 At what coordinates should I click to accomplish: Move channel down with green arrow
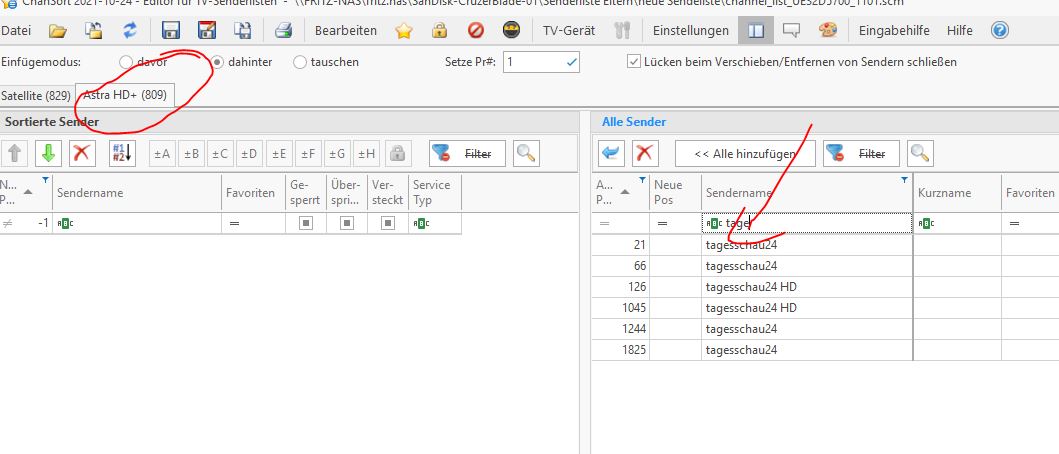click(48, 153)
